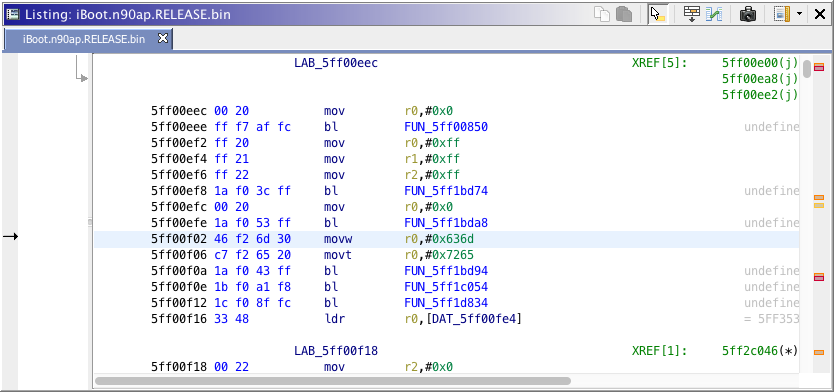Click the XREF[1]: header text
The width and height of the screenshot is (834, 392).
[660, 351]
